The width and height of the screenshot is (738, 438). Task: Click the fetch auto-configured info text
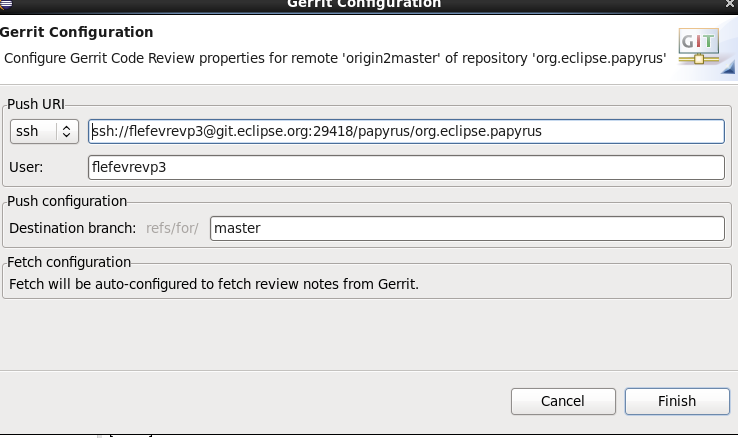tap(214, 284)
